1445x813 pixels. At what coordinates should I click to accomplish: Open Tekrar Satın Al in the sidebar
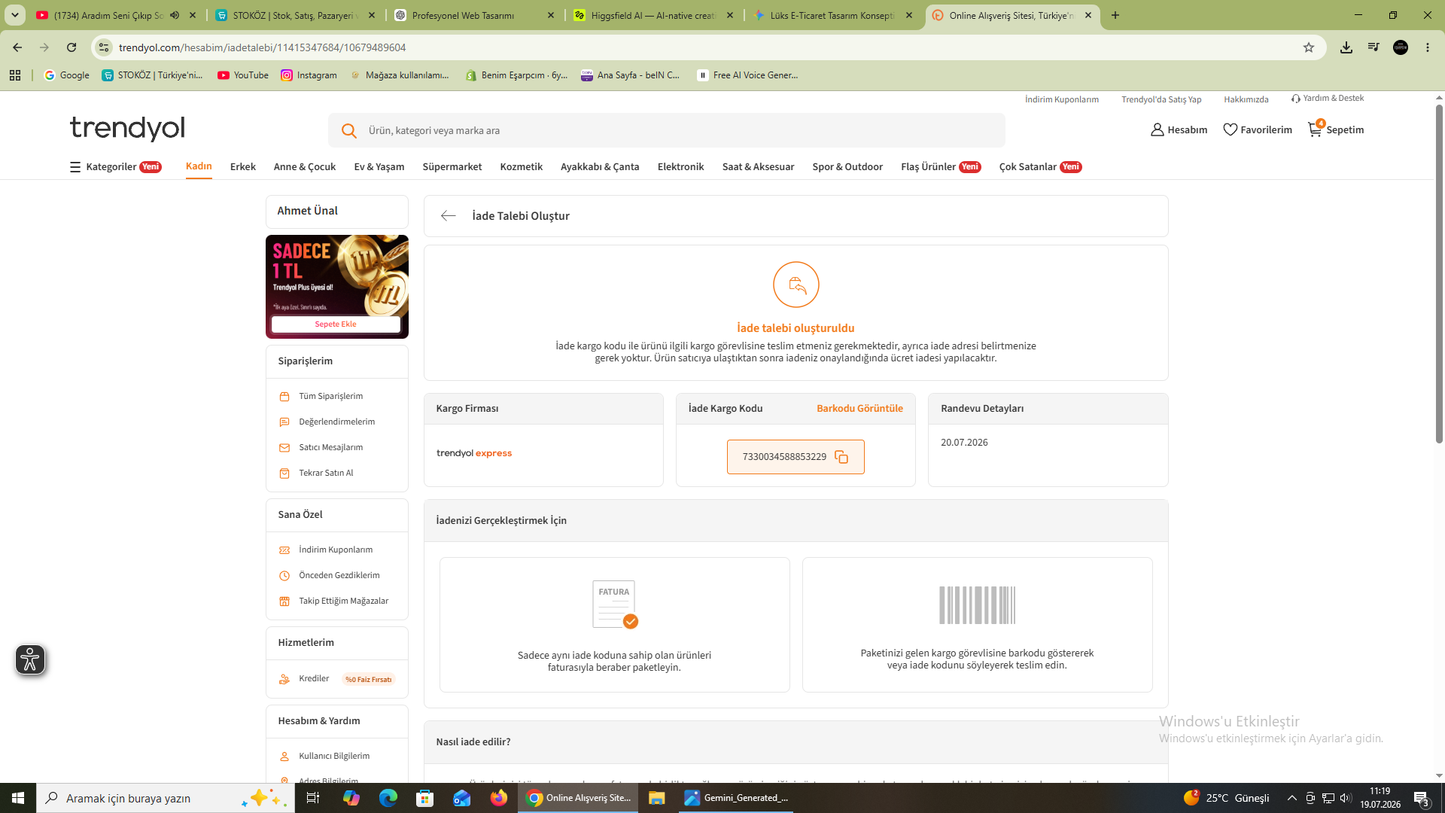click(325, 473)
